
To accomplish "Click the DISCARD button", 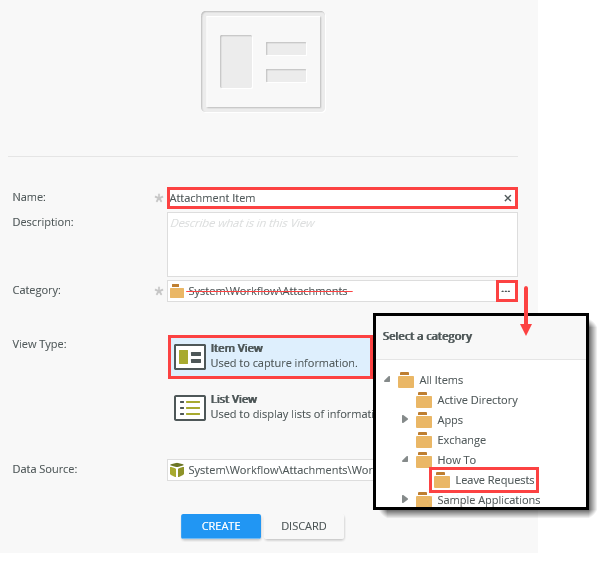I will 304,526.
